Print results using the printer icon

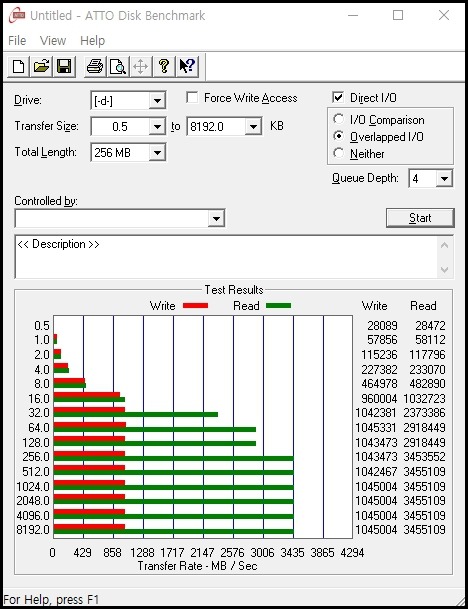(94, 66)
